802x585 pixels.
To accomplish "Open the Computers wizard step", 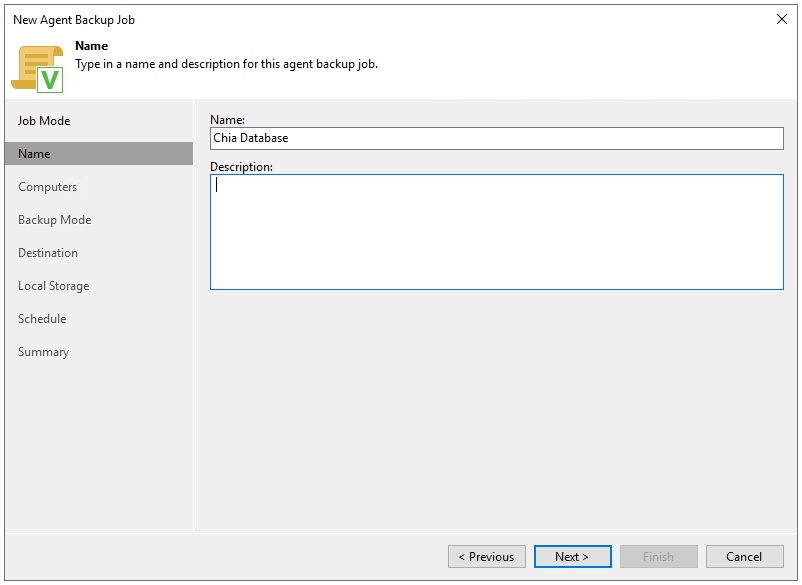I will (x=48, y=187).
